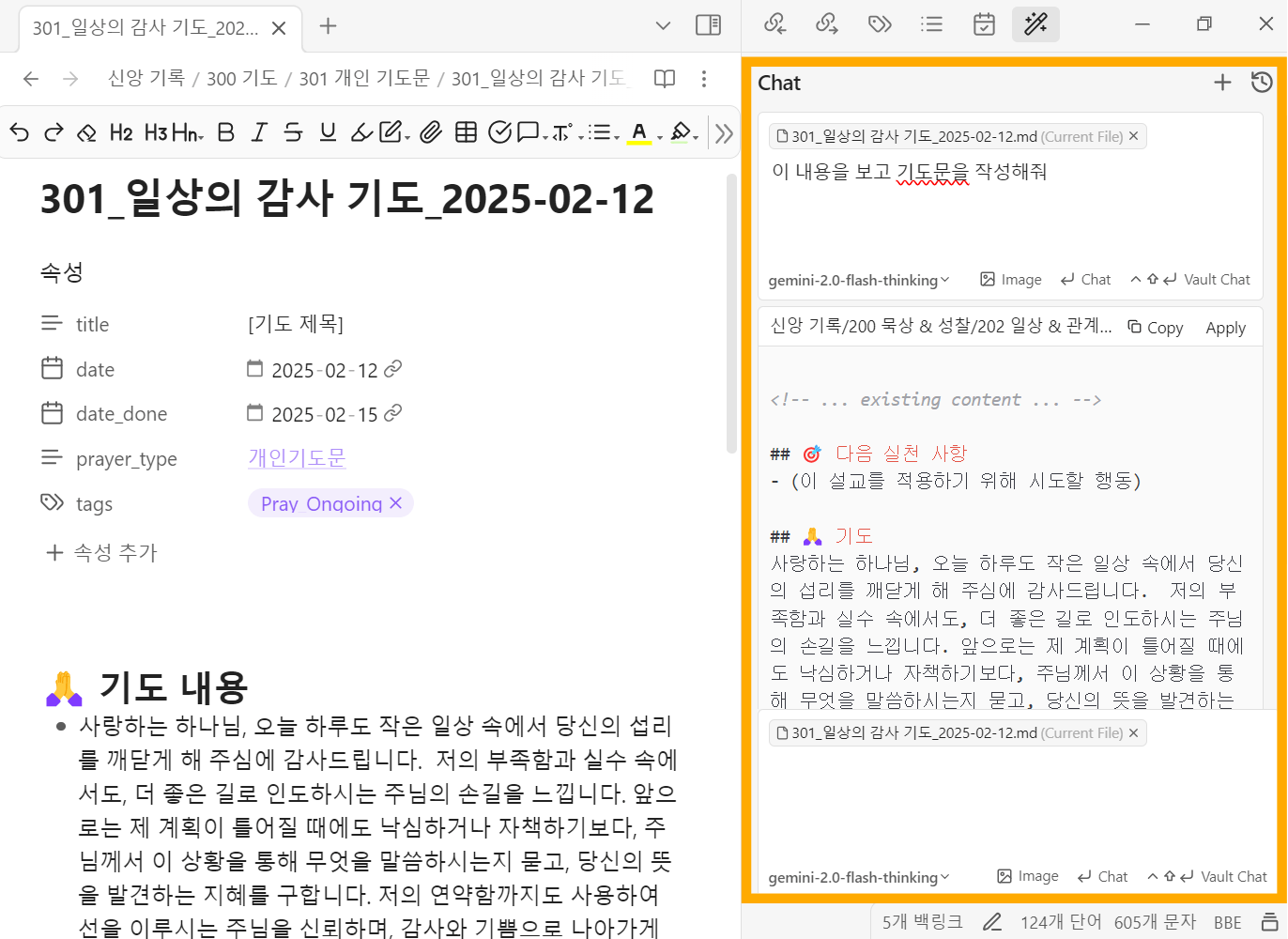Open the outgoing links sidebar tab
The height and width of the screenshot is (939, 1288).
(827, 24)
